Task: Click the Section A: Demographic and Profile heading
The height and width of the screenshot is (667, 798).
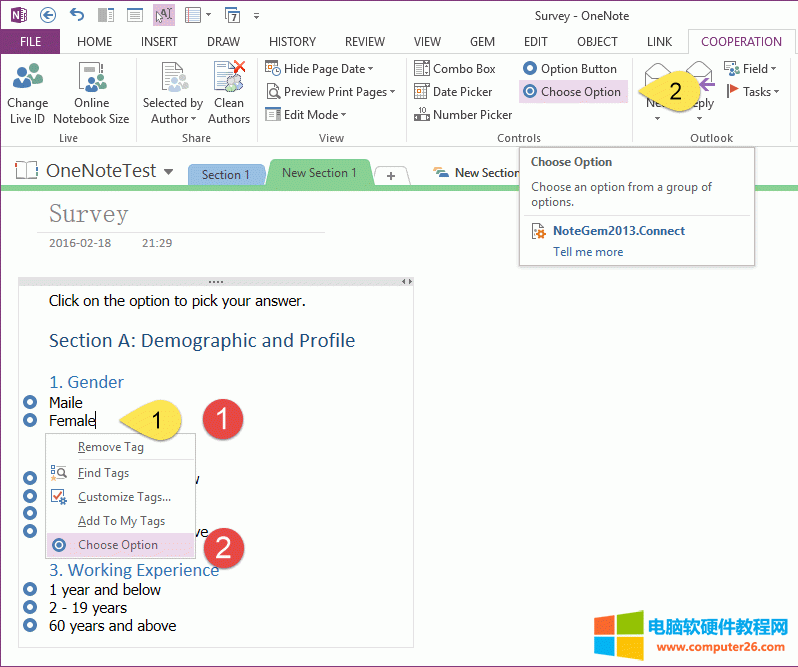Action: coord(202,340)
